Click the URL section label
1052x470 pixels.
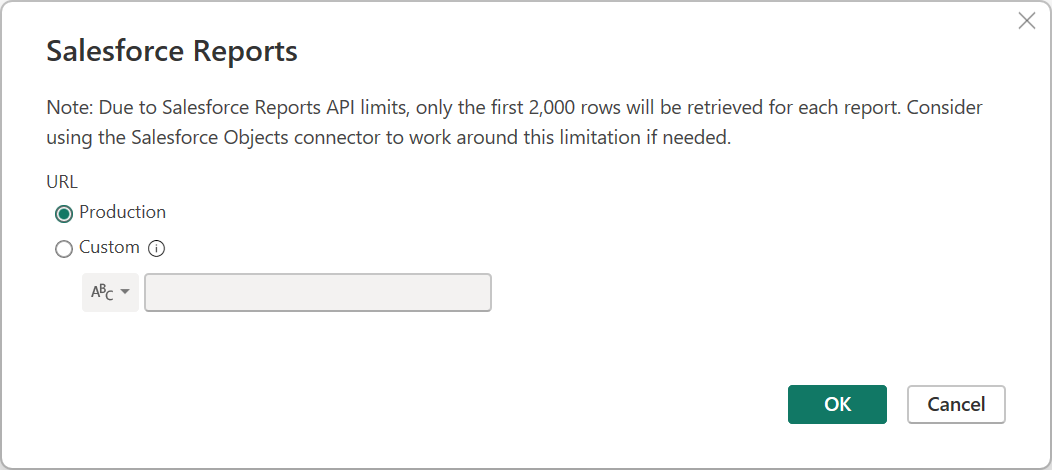(62, 182)
